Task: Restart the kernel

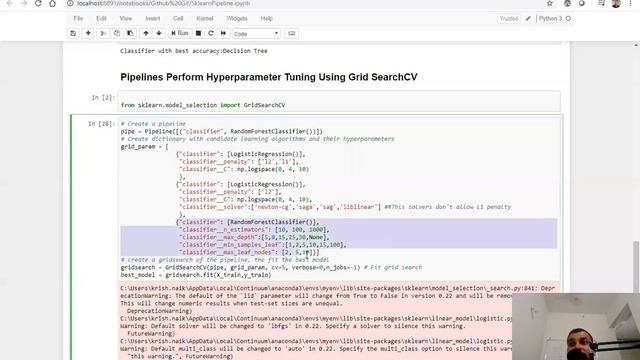Action: (211, 33)
